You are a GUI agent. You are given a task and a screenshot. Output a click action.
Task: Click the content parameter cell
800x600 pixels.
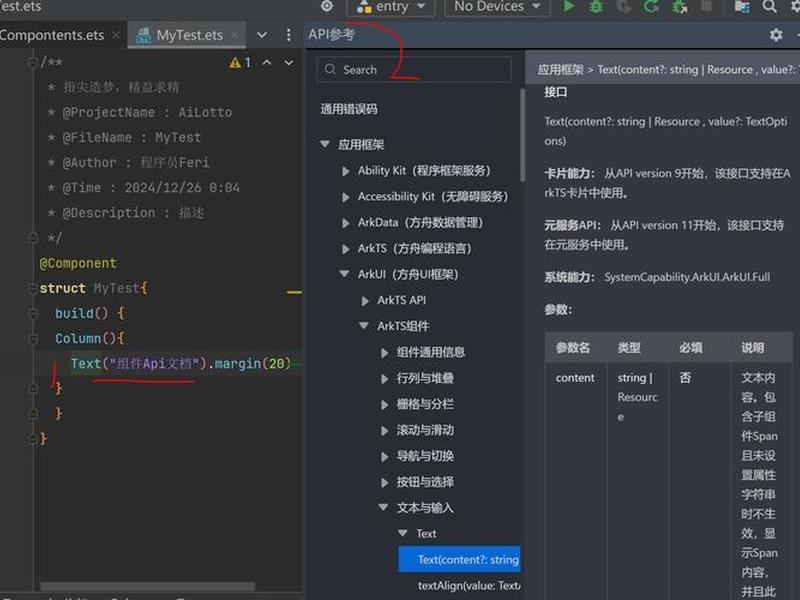[x=575, y=378]
